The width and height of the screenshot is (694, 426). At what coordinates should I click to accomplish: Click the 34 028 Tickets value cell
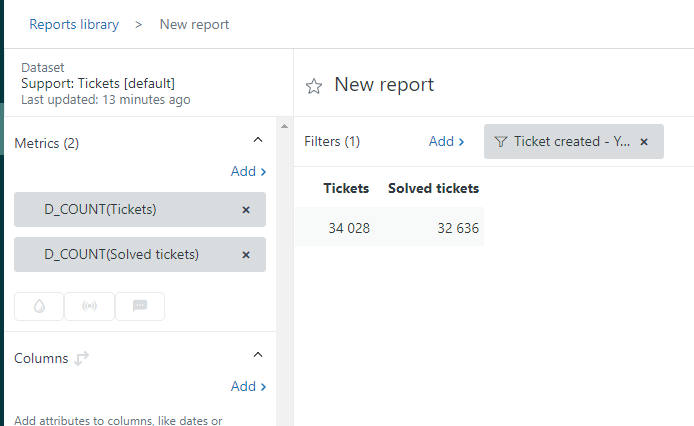[x=348, y=228]
